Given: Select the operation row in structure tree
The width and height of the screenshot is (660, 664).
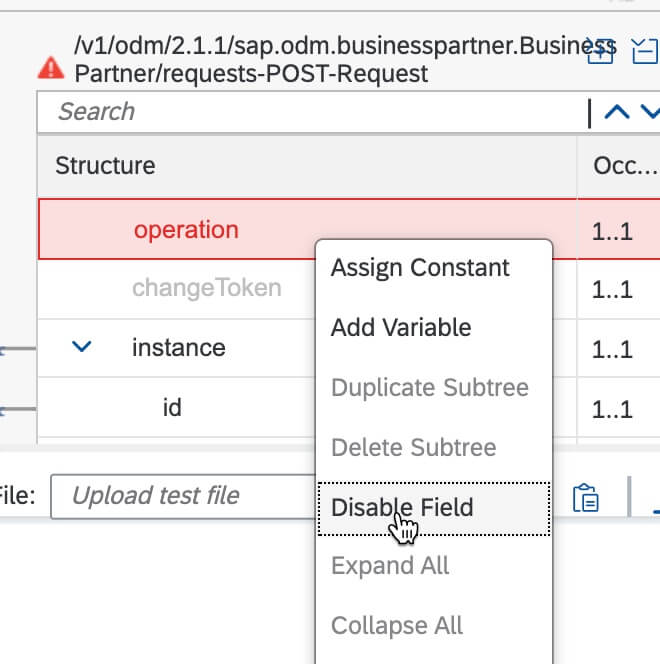Looking at the screenshot, I should point(307,229).
